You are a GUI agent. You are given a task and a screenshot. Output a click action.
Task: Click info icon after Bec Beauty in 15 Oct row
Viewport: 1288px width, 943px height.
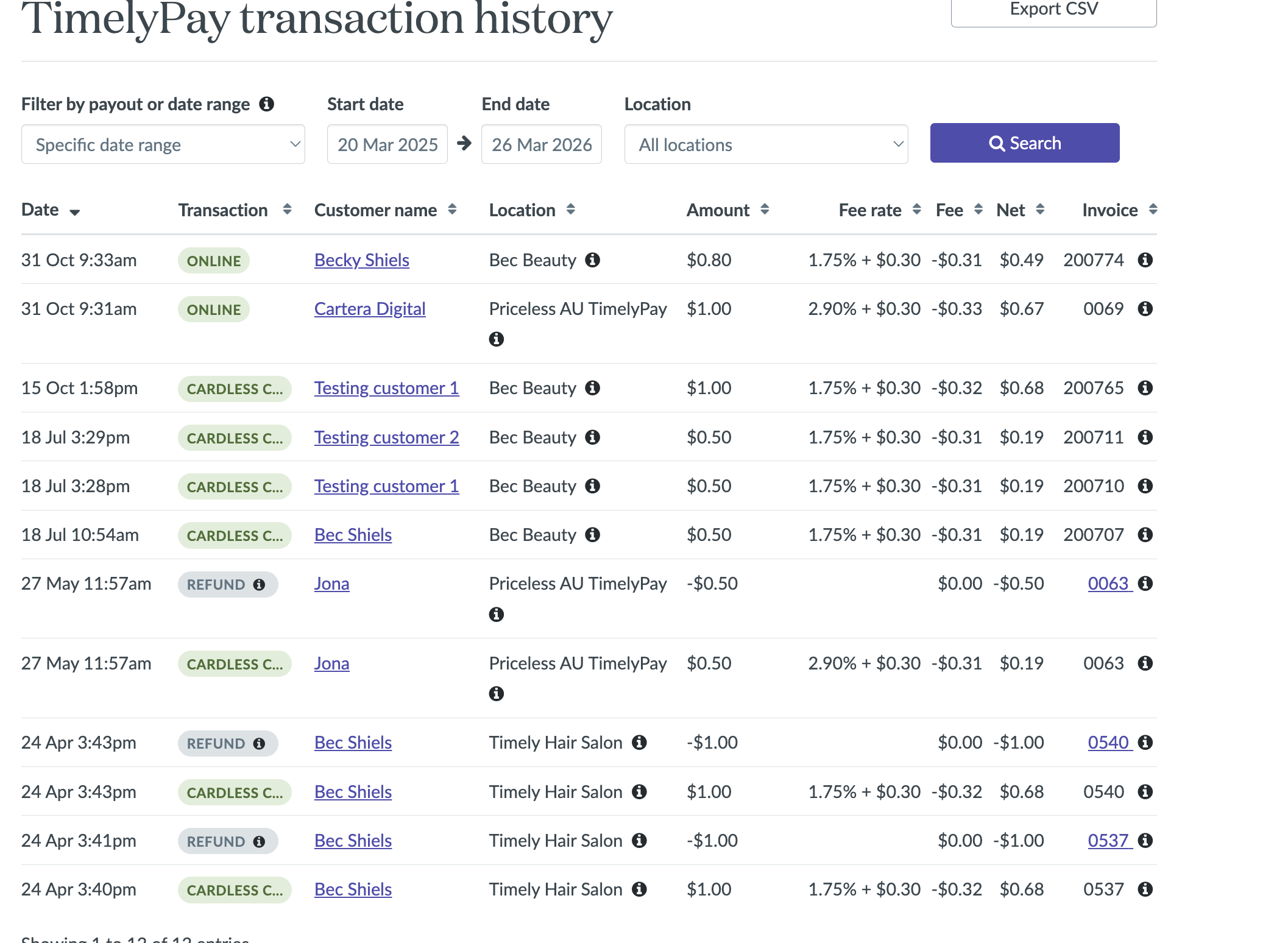click(x=592, y=388)
